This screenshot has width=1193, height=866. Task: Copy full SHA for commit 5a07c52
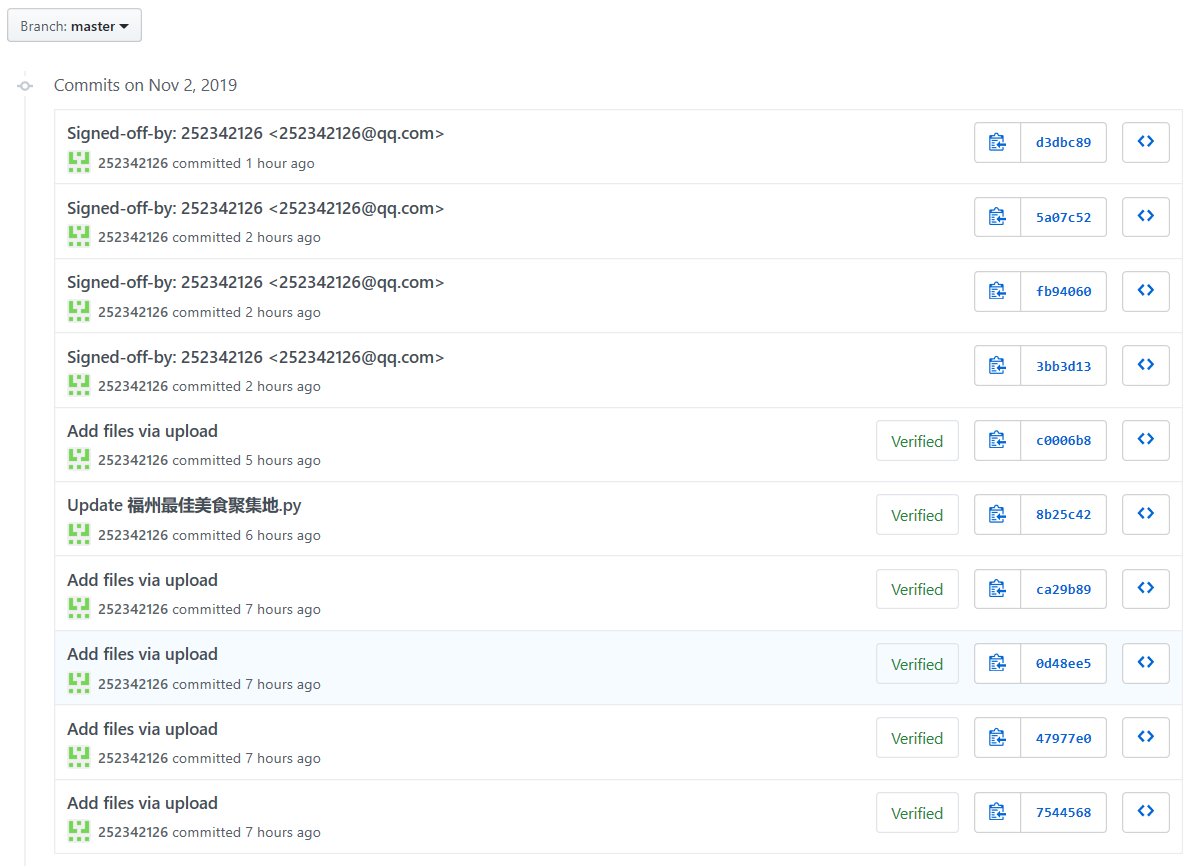click(x=997, y=217)
